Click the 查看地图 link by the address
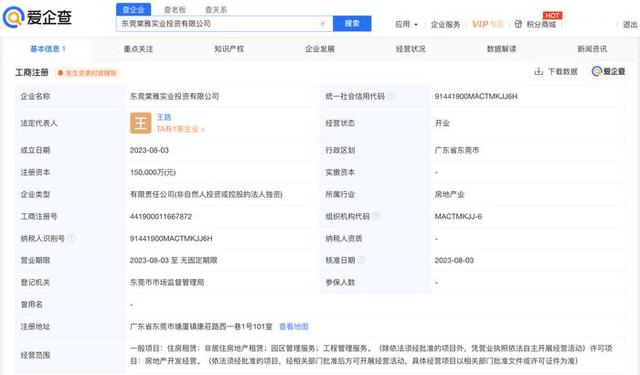 (293, 326)
